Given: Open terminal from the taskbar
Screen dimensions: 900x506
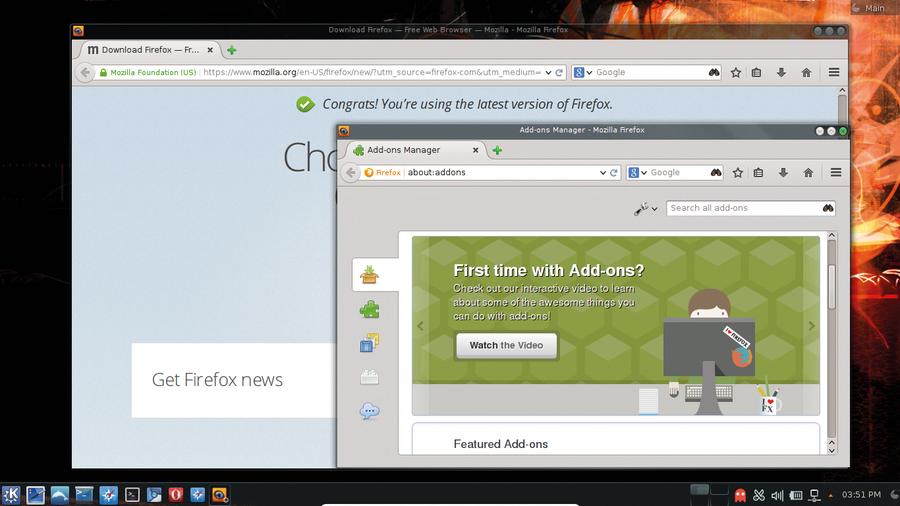Looking at the screenshot, I should click(132, 495).
